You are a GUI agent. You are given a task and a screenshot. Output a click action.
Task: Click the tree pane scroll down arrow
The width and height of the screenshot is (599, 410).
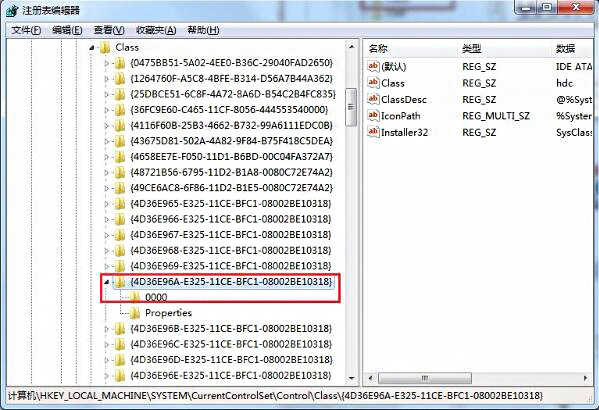tap(351, 378)
